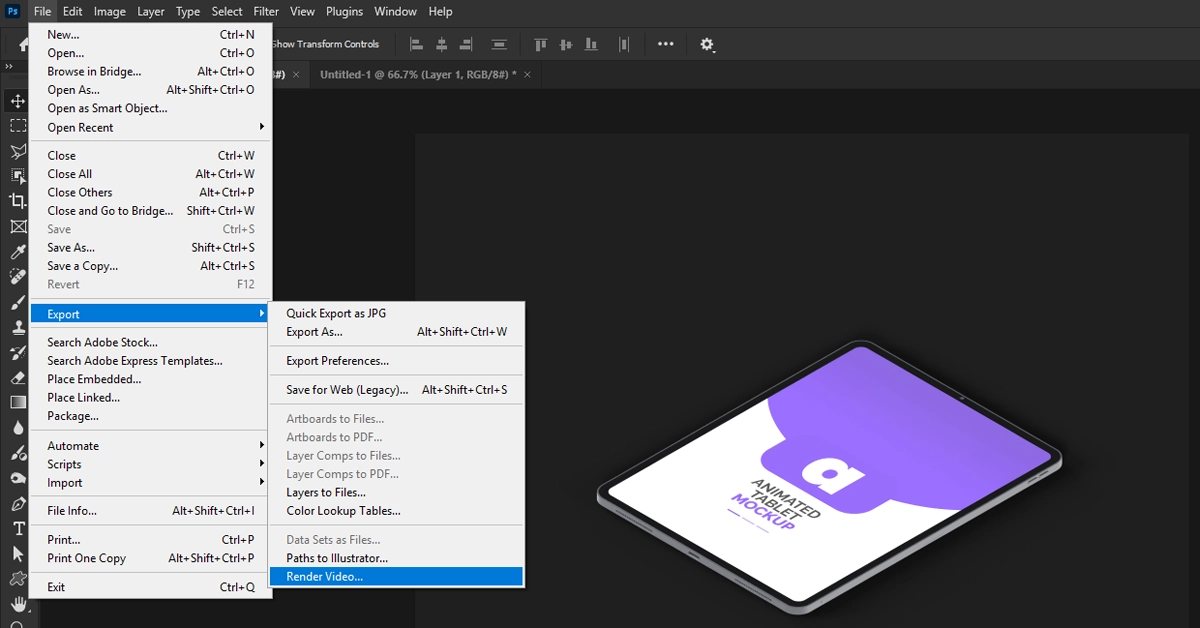Choose Save As from File menu
This screenshot has height=628, width=1200.
(150, 248)
